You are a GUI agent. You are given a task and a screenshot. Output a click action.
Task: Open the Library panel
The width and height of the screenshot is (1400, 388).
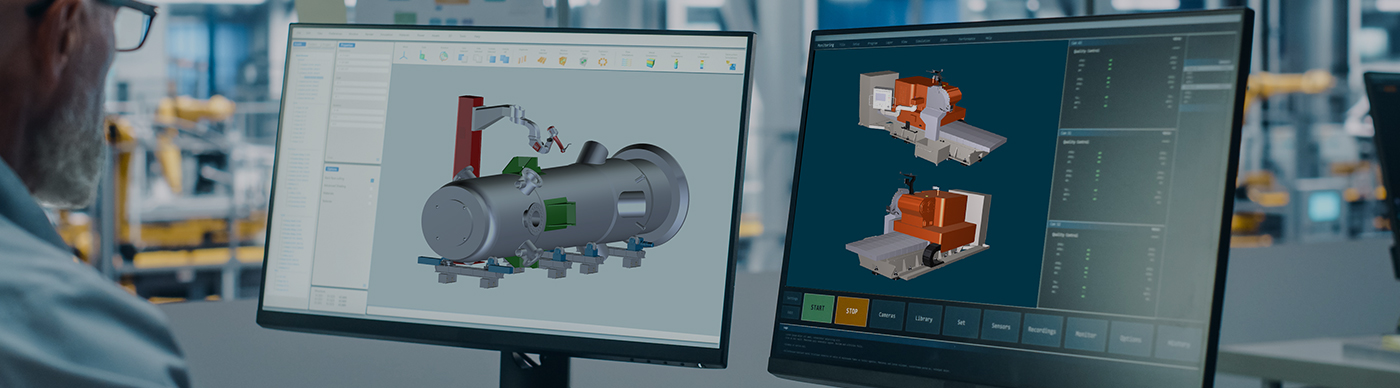click(x=924, y=319)
